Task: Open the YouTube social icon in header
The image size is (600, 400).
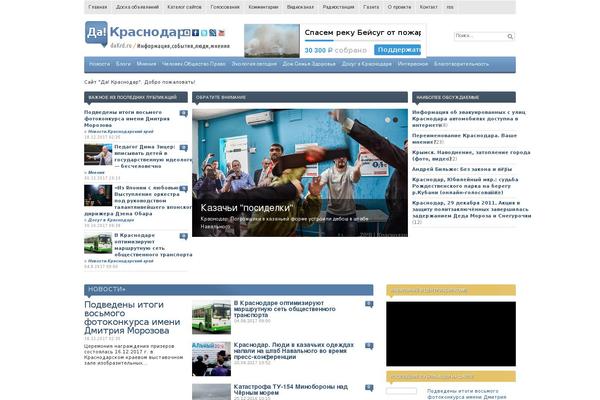Action: click(x=221, y=33)
